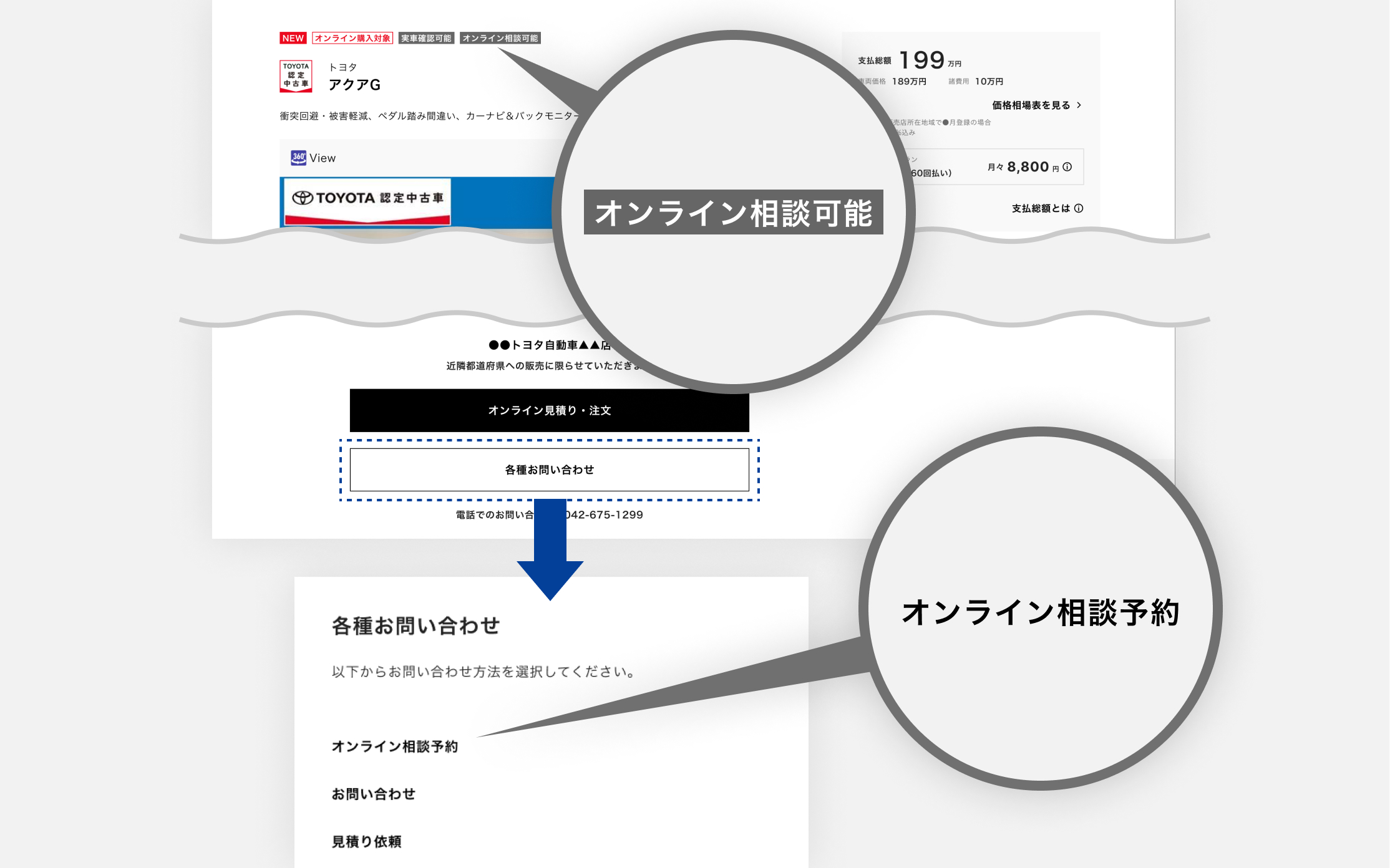The height and width of the screenshot is (868, 1390).
Task: Click the car name アクアG heading
Action: [x=355, y=84]
